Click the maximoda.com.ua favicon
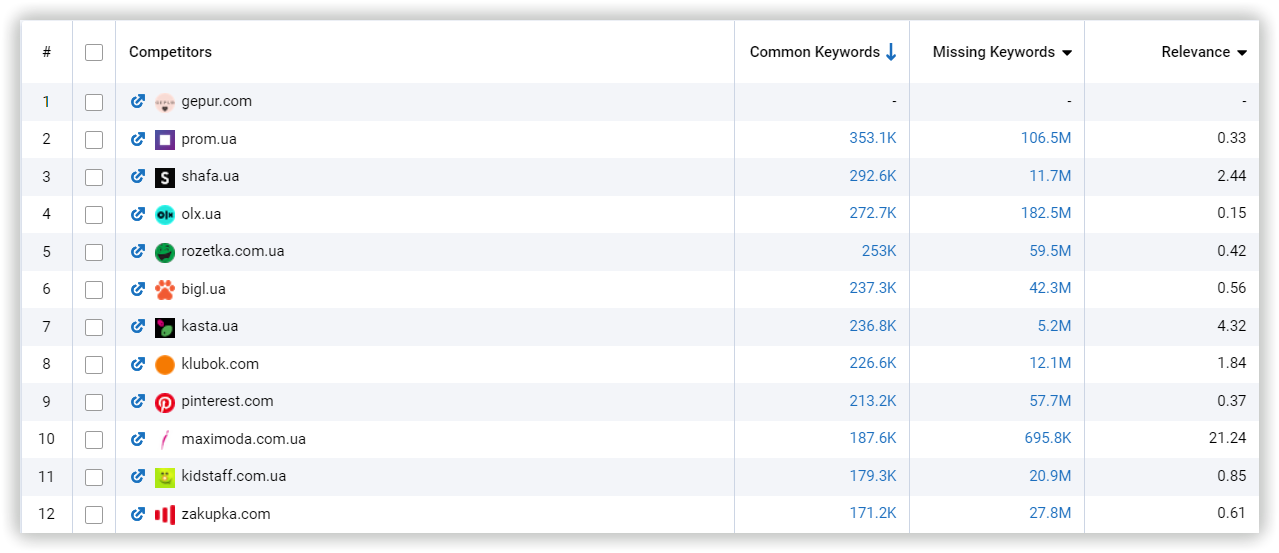The image size is (1279, 553). tap(165, 440)
